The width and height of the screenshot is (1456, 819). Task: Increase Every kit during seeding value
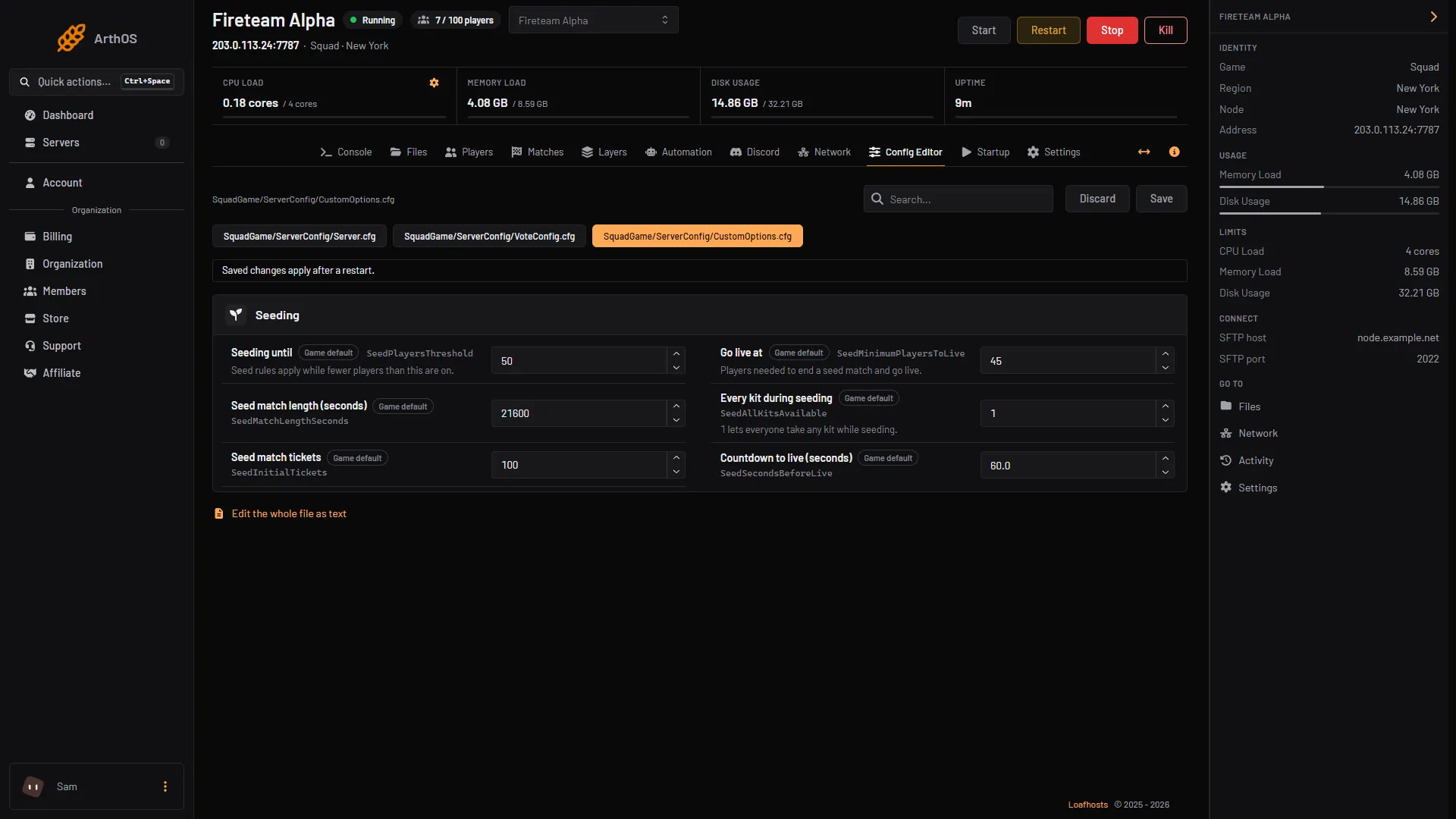click(1166, 406)
